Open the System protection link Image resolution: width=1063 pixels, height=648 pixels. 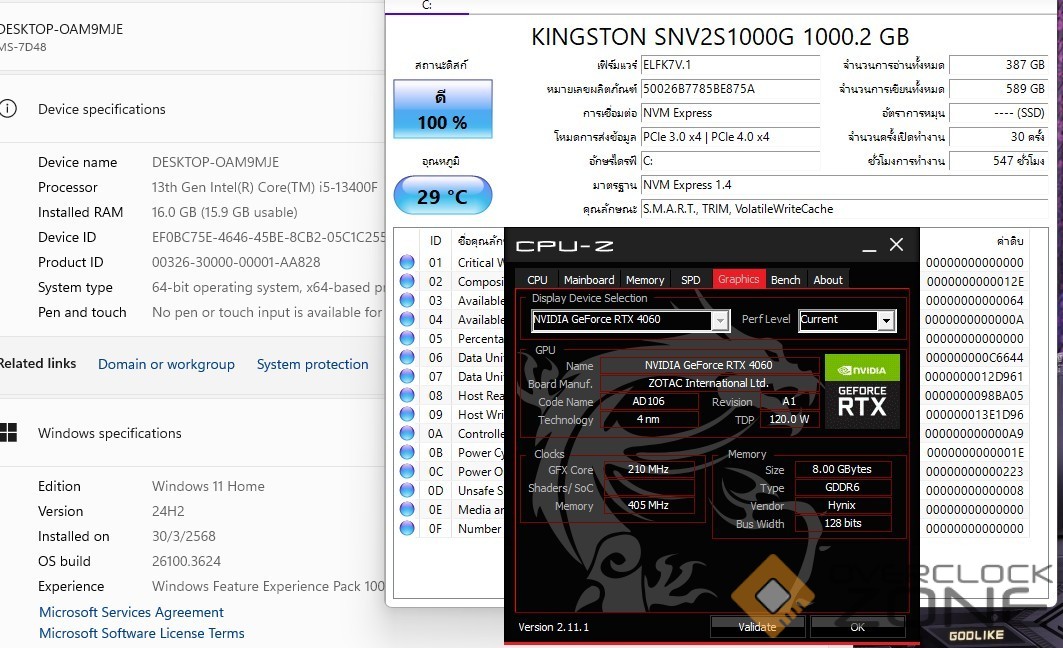click(312, 365)
